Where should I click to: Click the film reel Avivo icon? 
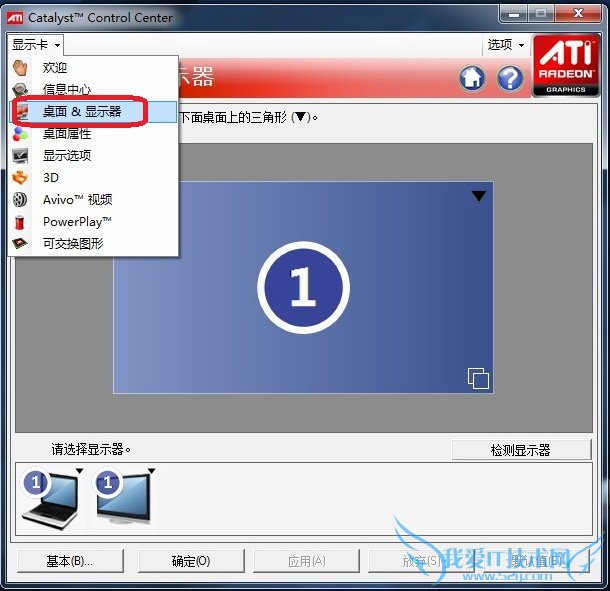(x=20, y=200)
